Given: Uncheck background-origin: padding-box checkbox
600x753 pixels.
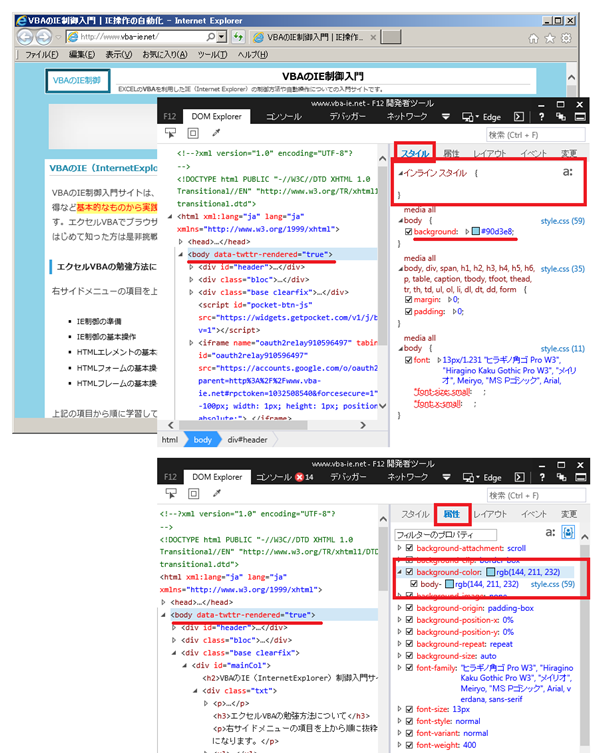Looking at the screenshot, I should click(409, 608).
